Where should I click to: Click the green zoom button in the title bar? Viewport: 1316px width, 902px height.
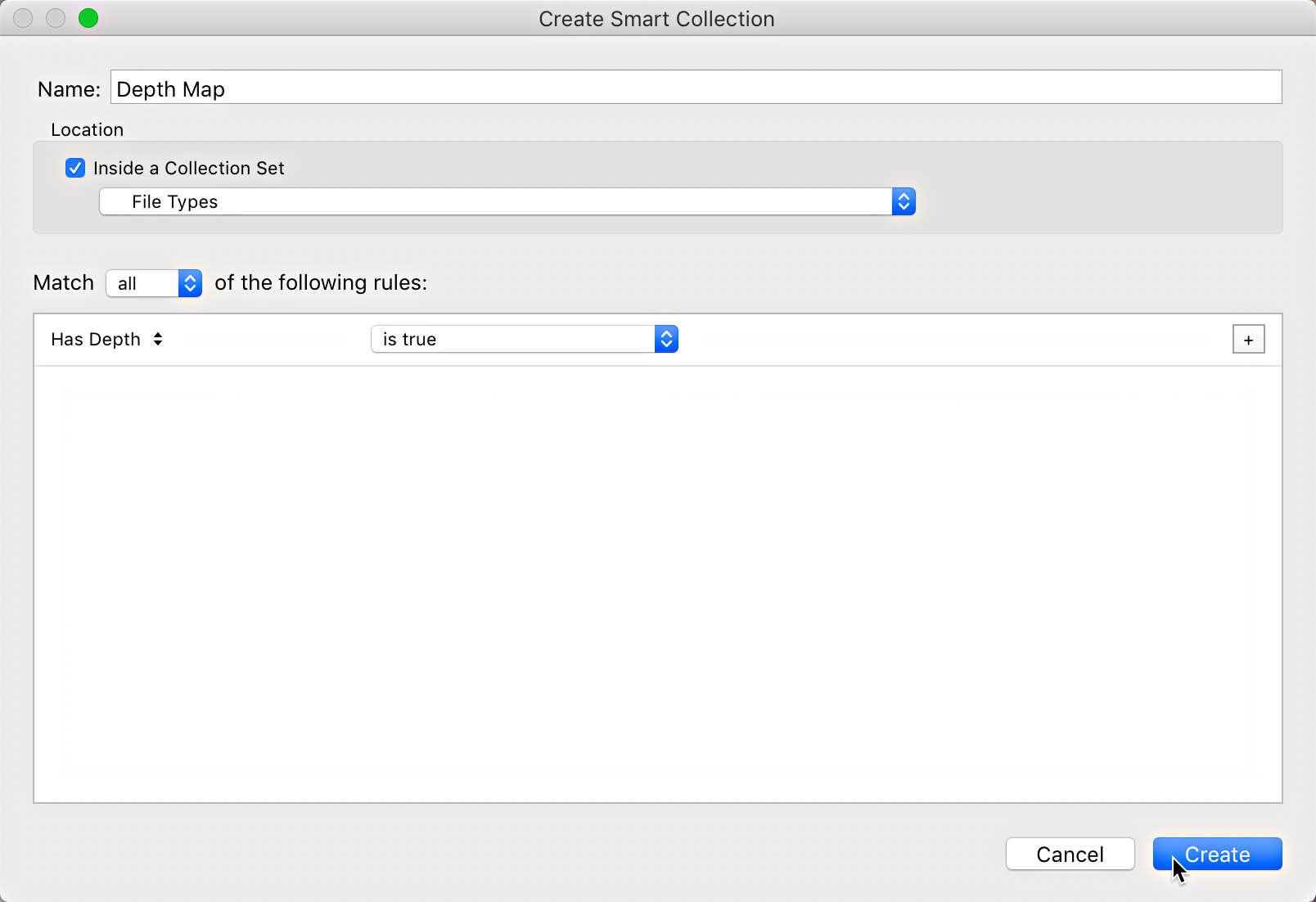point(88,18)
